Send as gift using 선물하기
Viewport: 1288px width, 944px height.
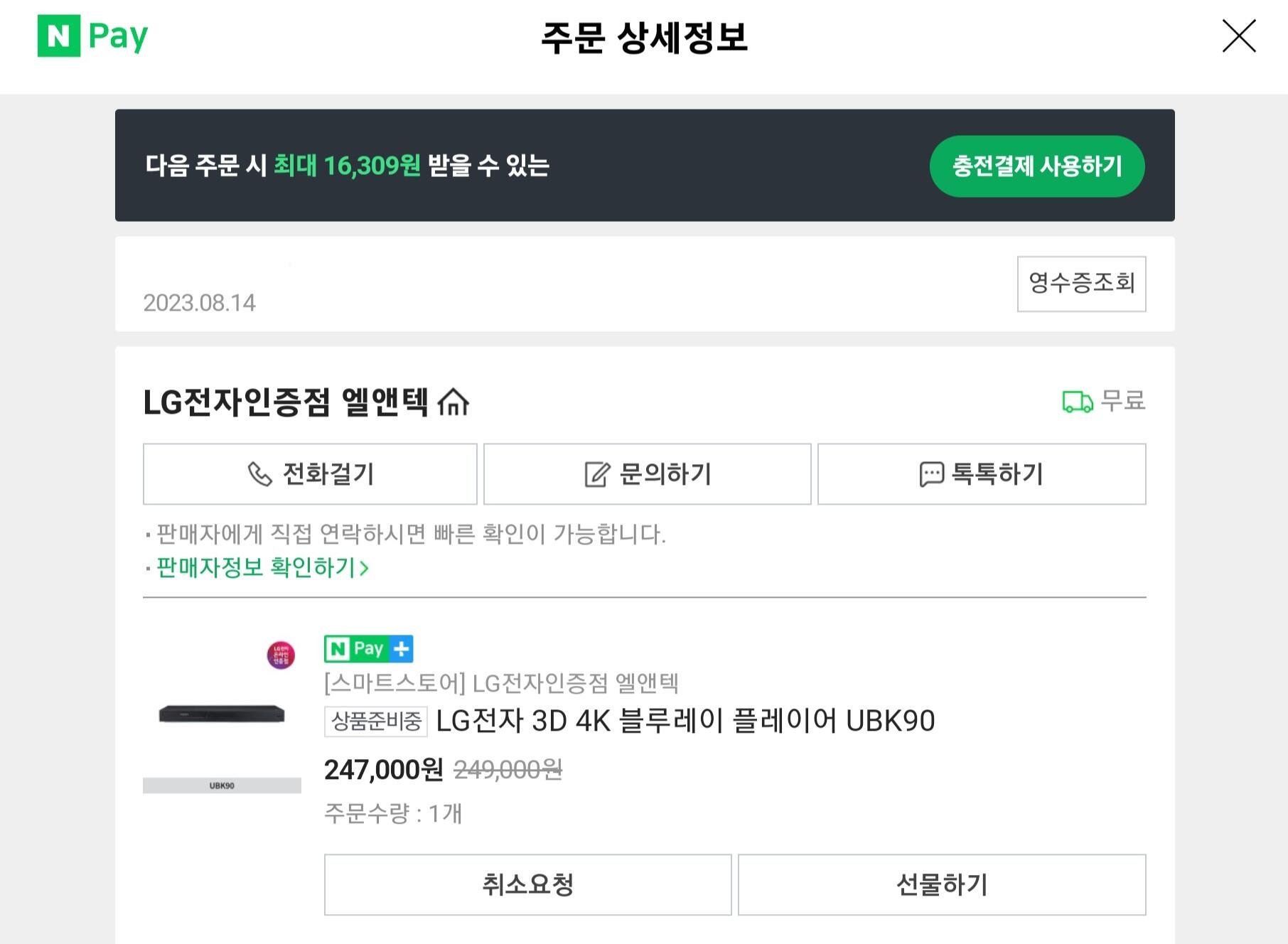tap(942, 884)
